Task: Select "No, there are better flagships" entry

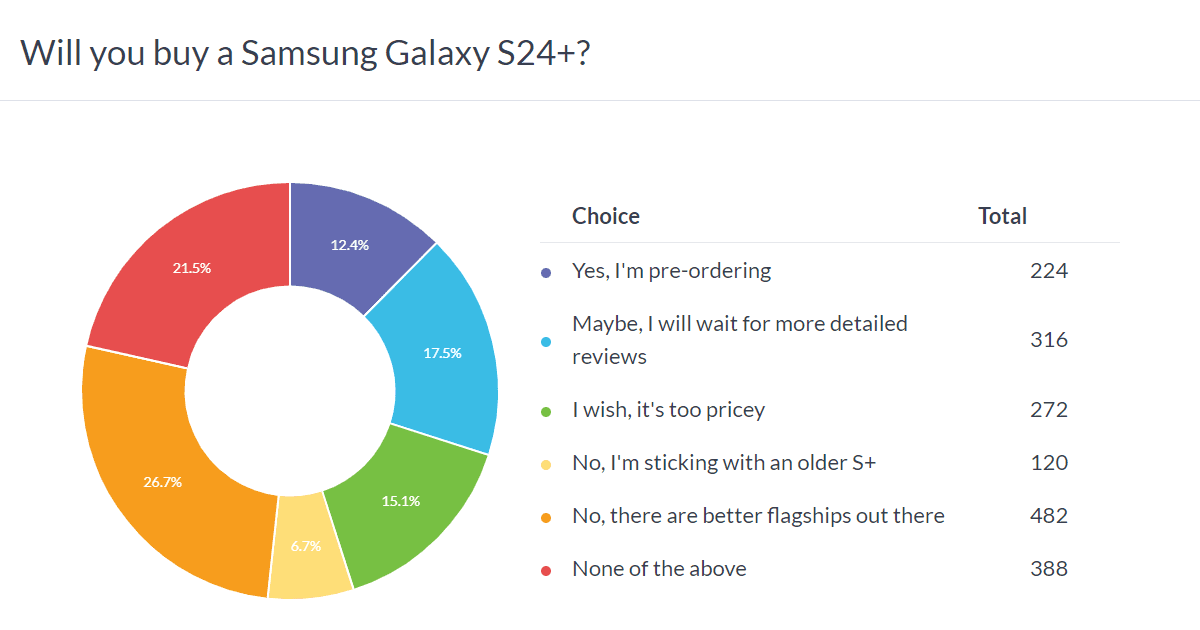Action: click(x=758, y=516)
